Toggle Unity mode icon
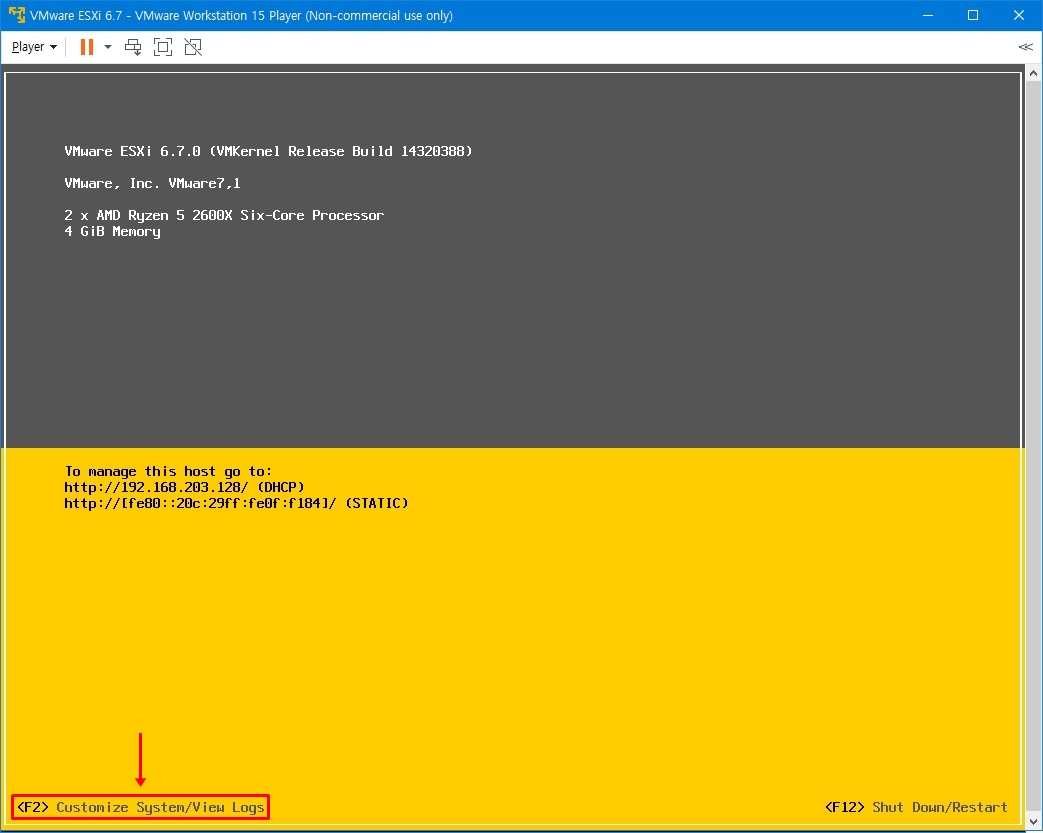The height and width of the screenshot is (833, 1043). [x=193, y=47]
